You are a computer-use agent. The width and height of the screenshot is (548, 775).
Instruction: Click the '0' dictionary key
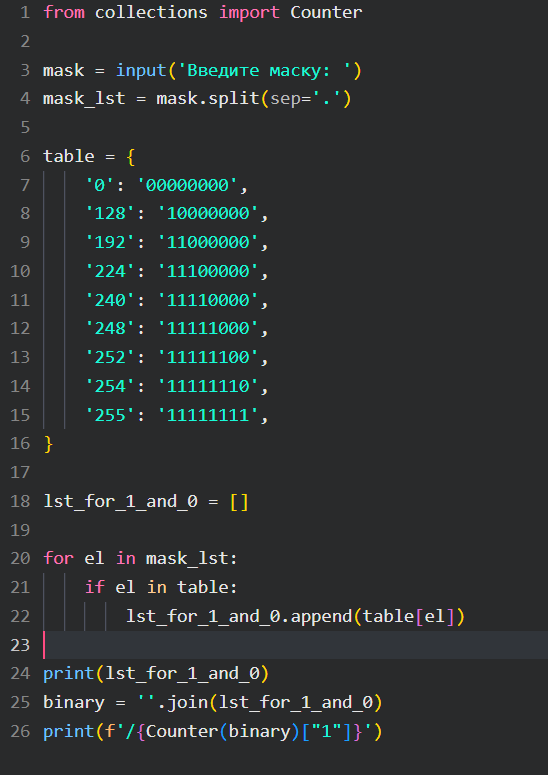(100, 185)
